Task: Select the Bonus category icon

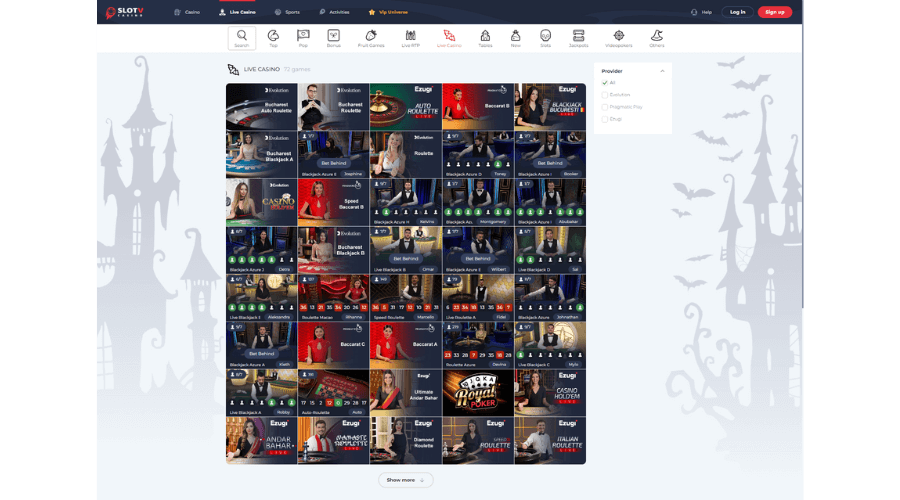Action: click(333, 38)
